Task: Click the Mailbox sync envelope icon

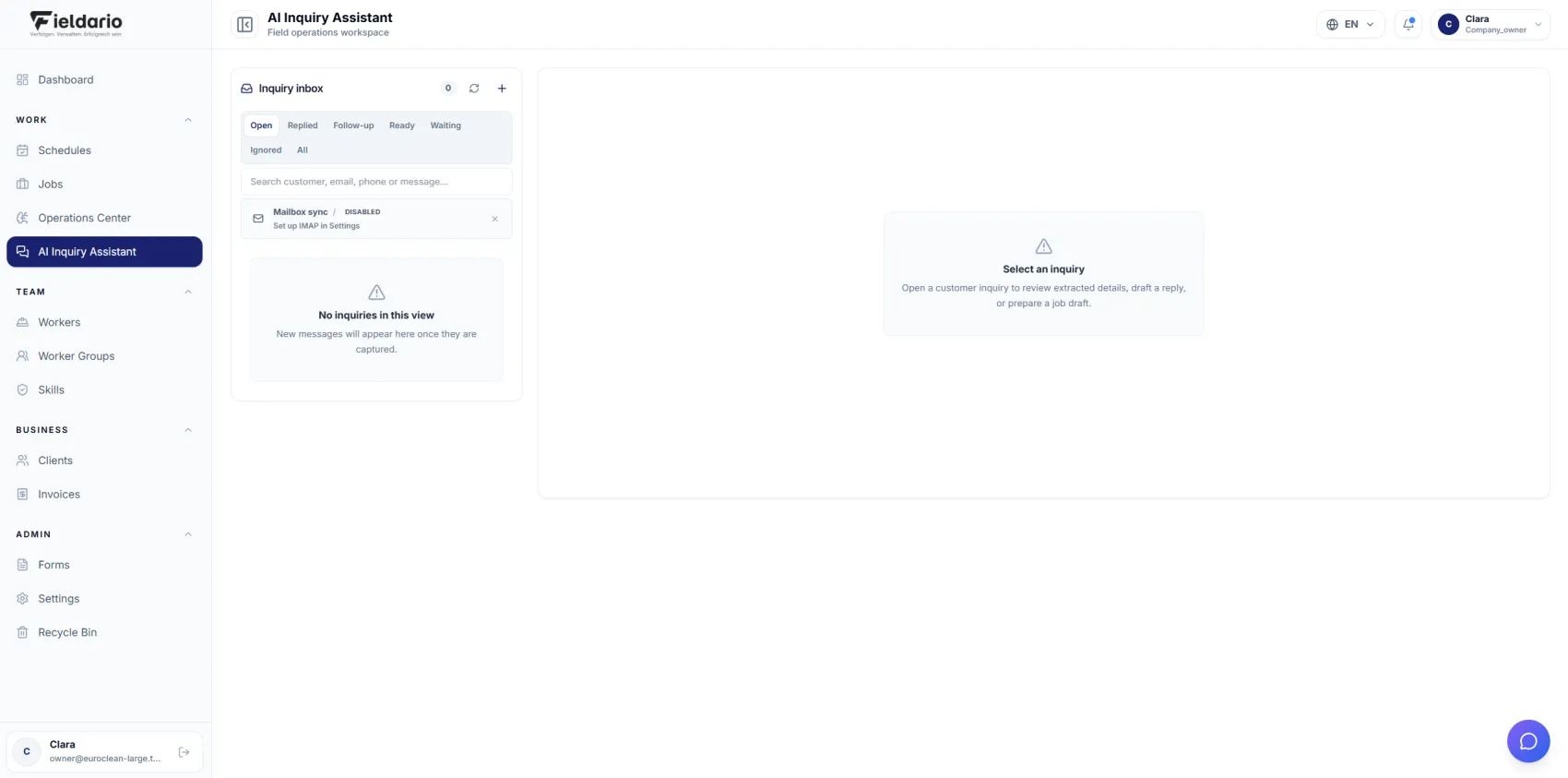Action: click(258, 219)
